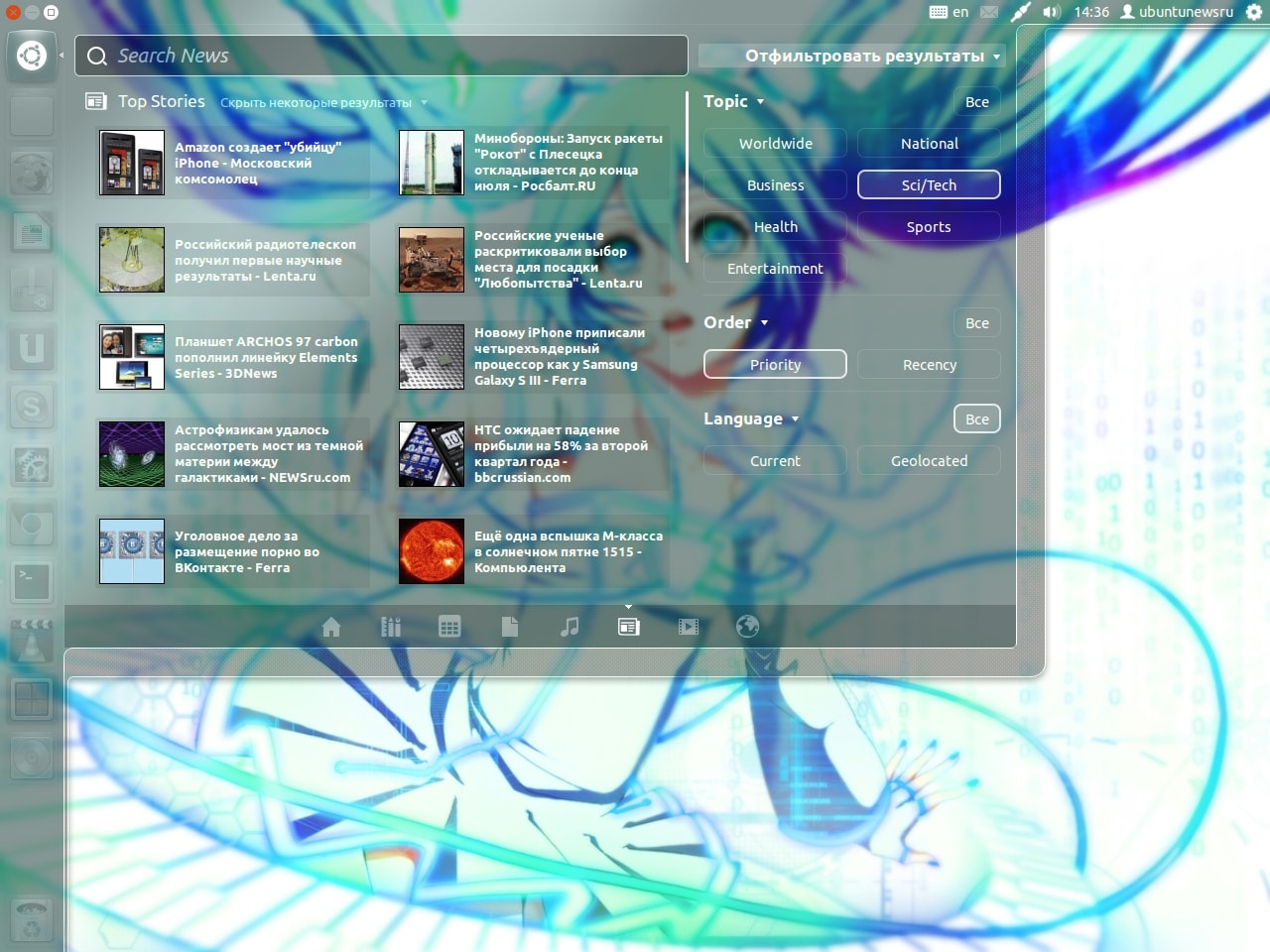Open the Video lens icon

[688, 627]
